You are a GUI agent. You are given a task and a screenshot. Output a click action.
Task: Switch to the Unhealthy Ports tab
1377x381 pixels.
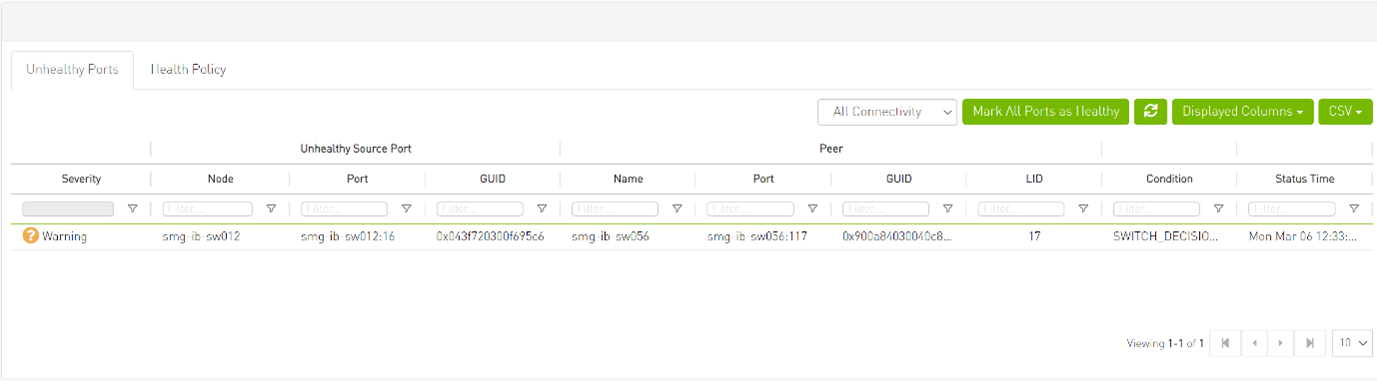(72, 70)
